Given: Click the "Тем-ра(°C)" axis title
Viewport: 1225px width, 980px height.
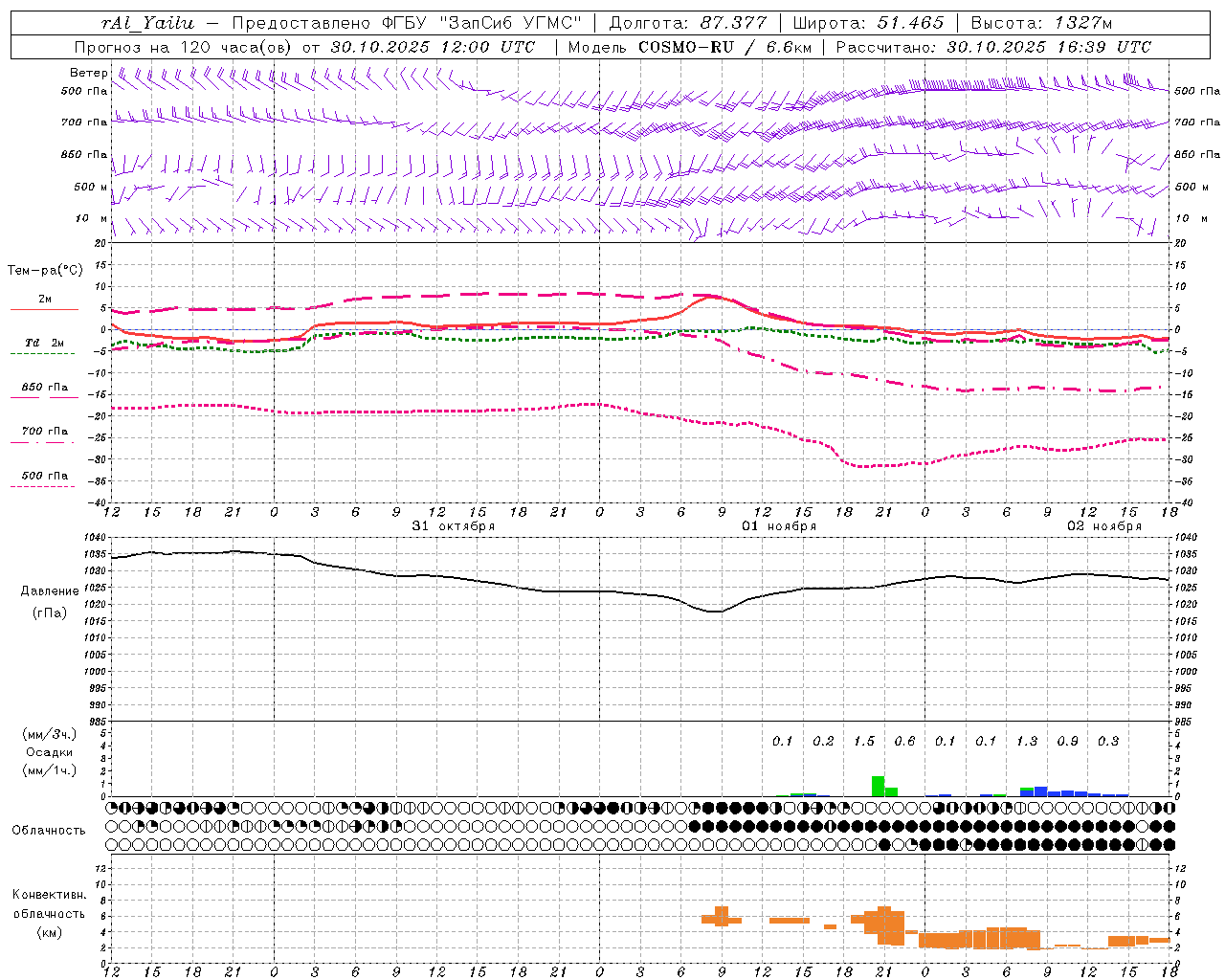Looking at the screenshot, I should 45,270.
